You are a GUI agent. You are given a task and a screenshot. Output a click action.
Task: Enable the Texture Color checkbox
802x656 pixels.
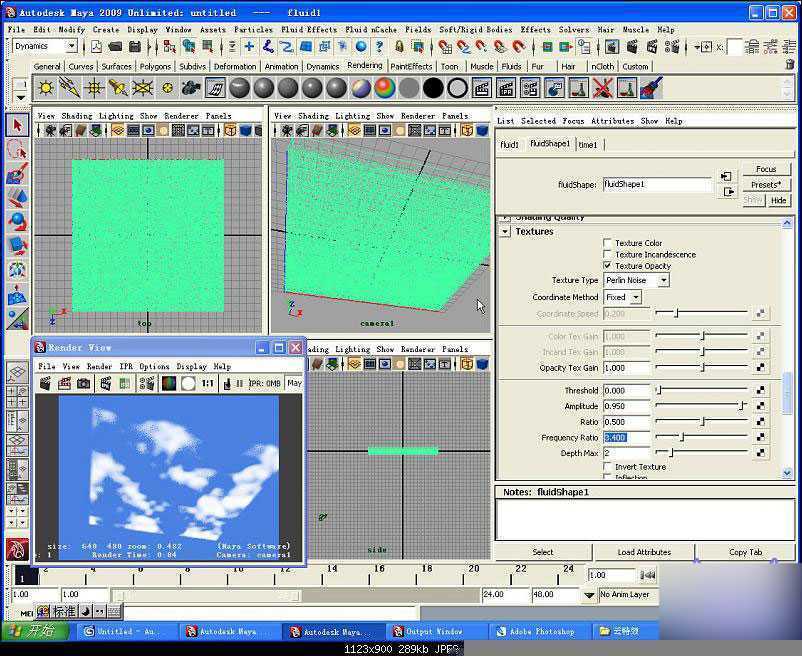(607, 243)
